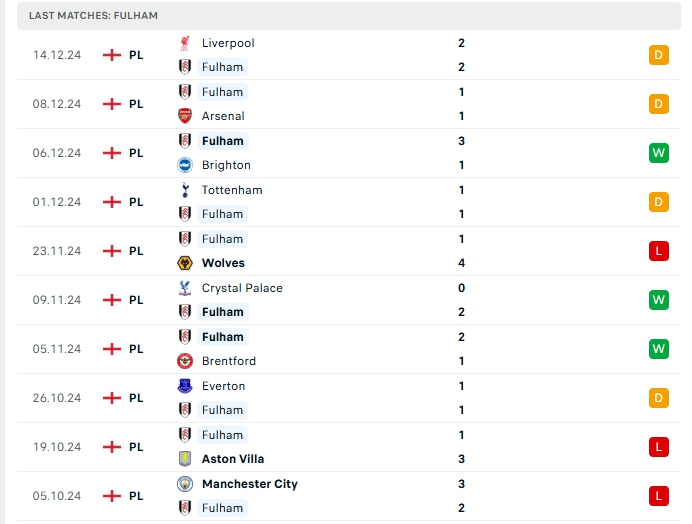Click the win badge for Brighton match
This screenshot has height=524, width=692.
(658, 153)
